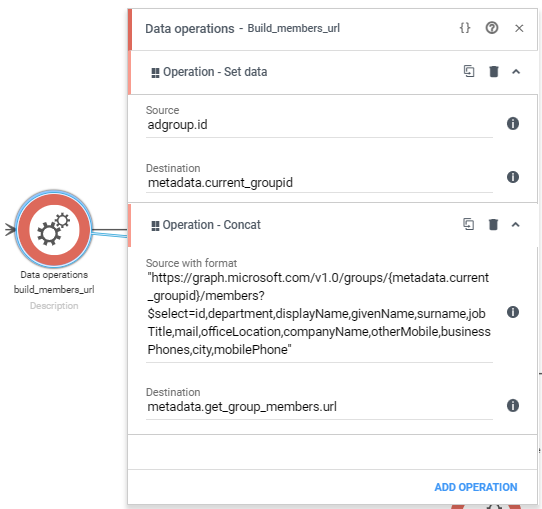542x509 pixels.
Task: Delete the Set data operation
Action: pos(494,72)
